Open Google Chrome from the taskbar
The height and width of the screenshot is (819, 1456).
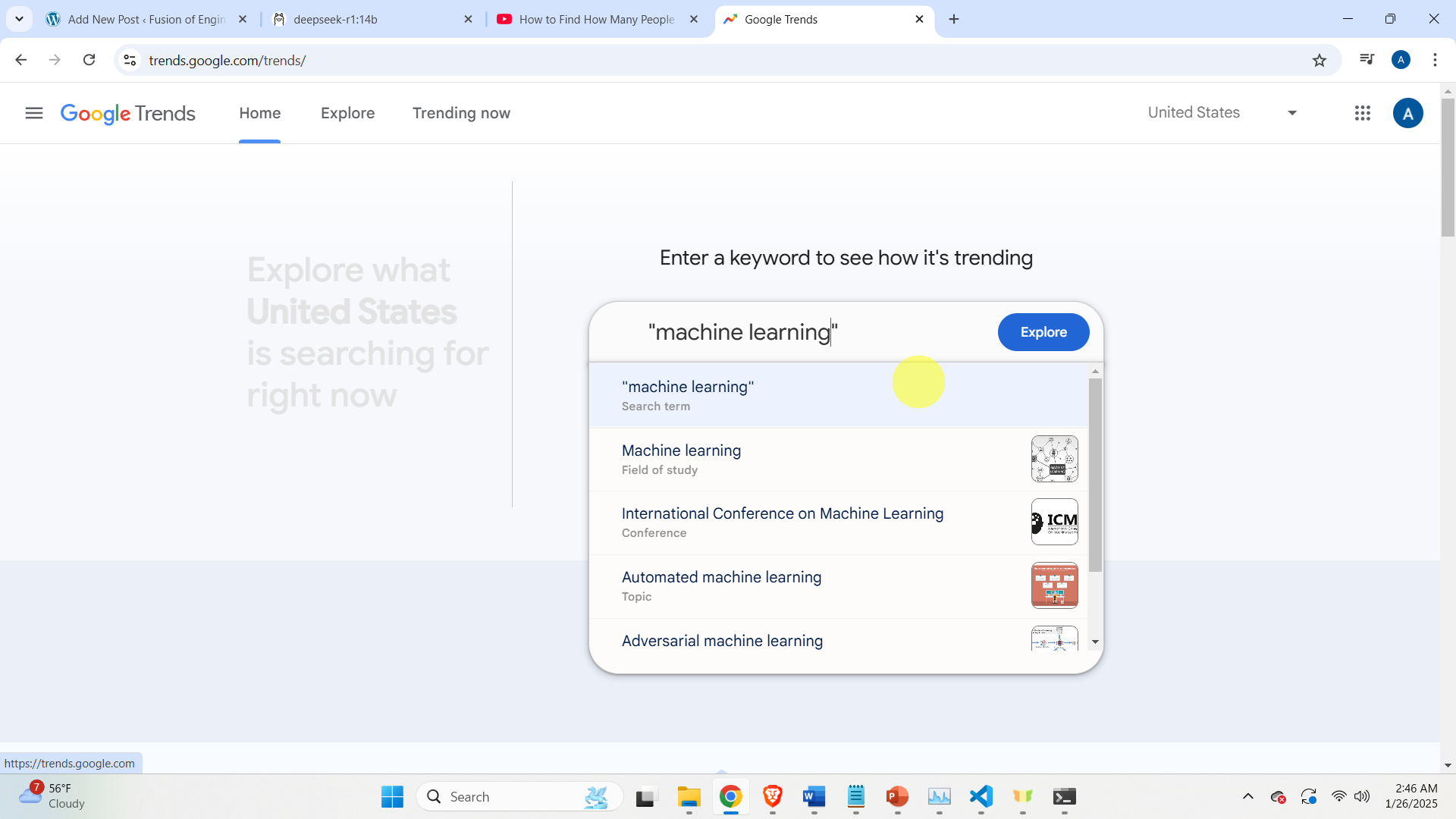pos(730,796)
